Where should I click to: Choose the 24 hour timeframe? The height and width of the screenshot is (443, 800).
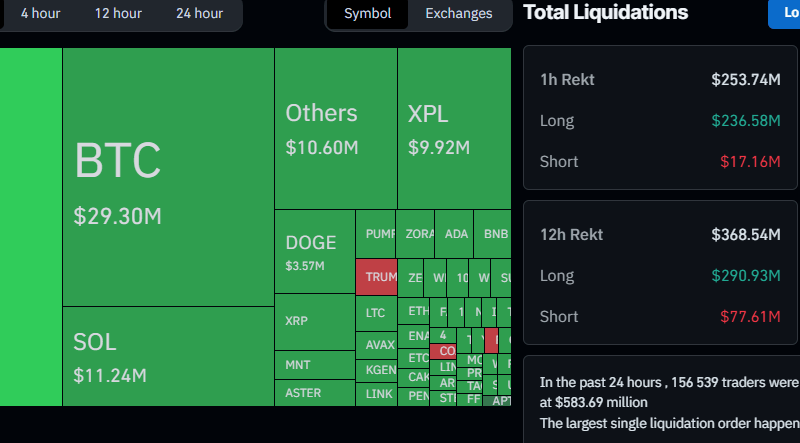[x=199, y=13]
